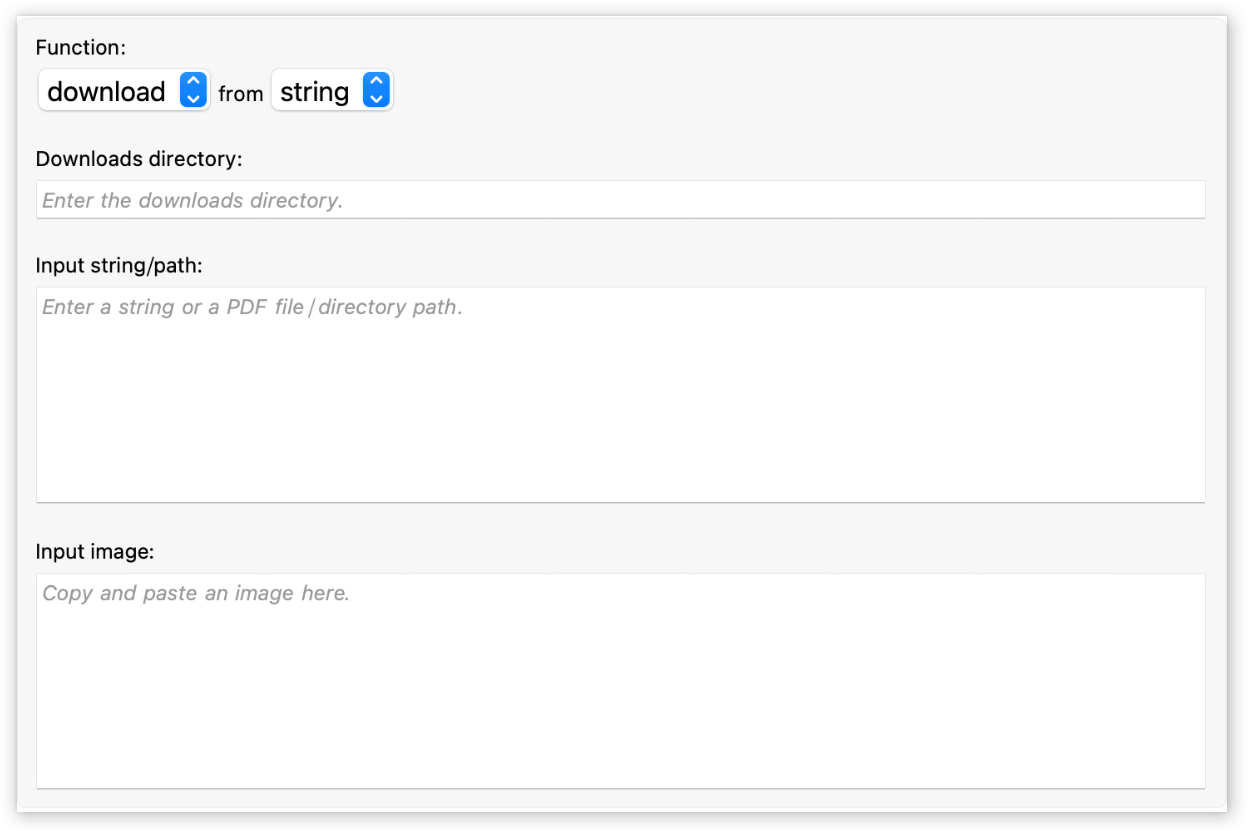Image resolution: width=1248 pixels, height=834 pixels.
Task: Click the Input image: label
Action: pyautogui.click(x=95, y=551)
